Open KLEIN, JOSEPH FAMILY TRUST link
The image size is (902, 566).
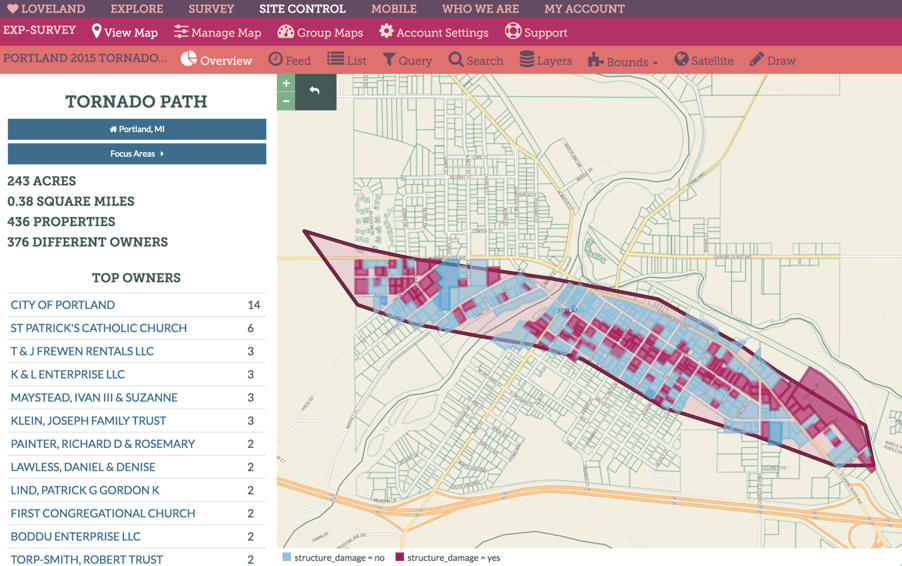[x=89, y=420]
